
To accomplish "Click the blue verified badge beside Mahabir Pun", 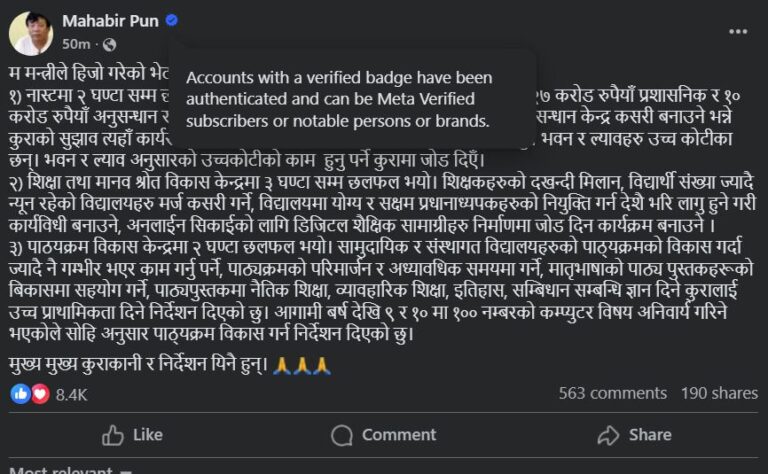I will pyautogui.click(x=172, y=20).
